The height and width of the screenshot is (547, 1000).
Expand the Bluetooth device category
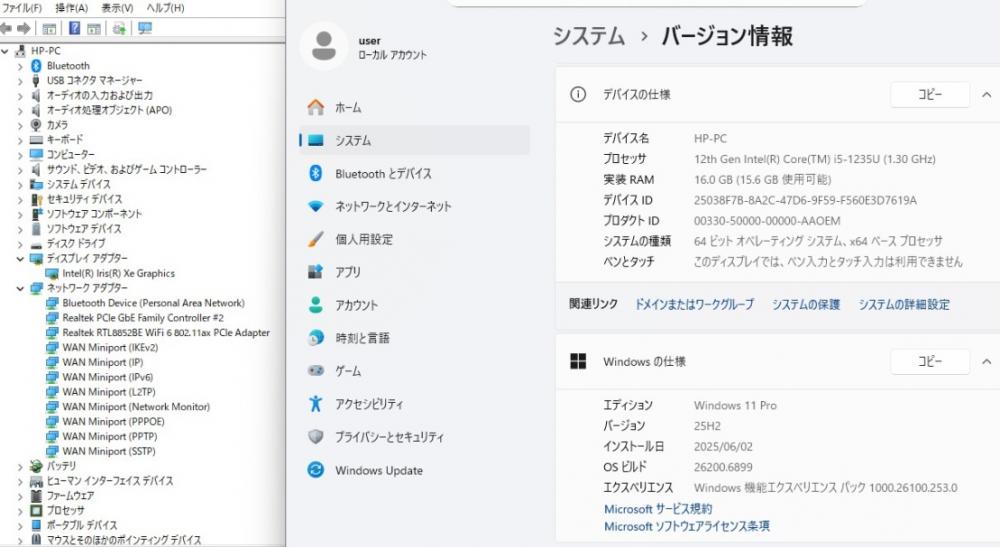coord(22,66)
